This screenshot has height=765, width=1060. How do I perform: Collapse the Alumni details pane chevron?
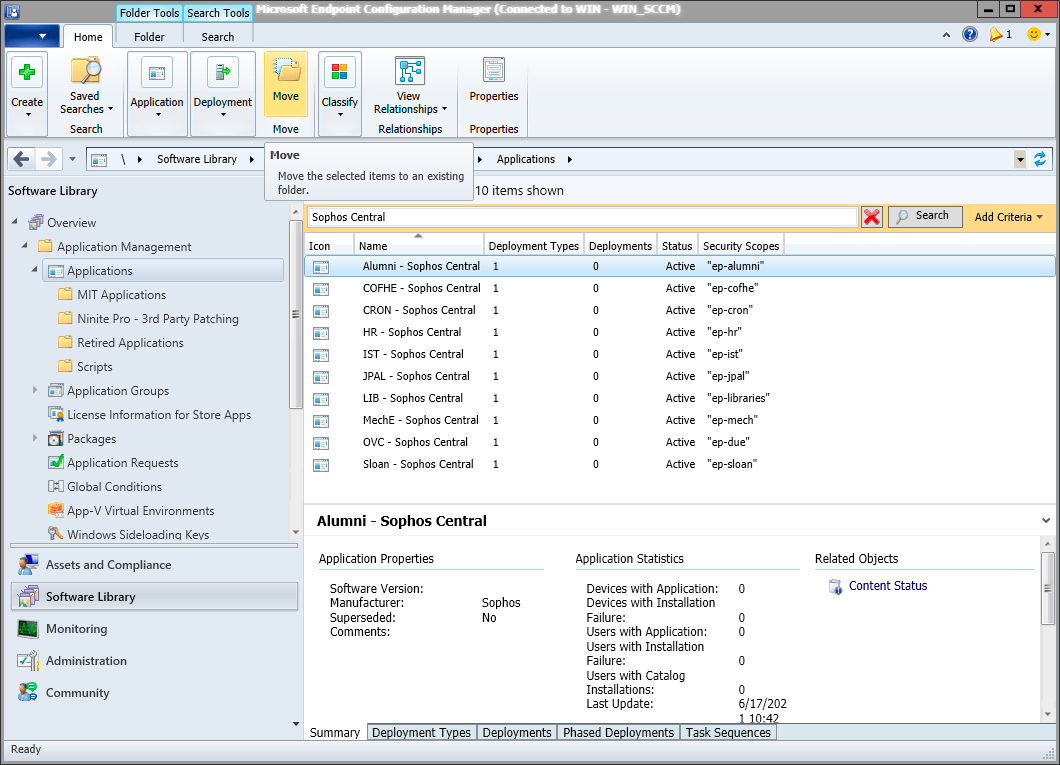pyautogui.click(x=1046, y=521)
